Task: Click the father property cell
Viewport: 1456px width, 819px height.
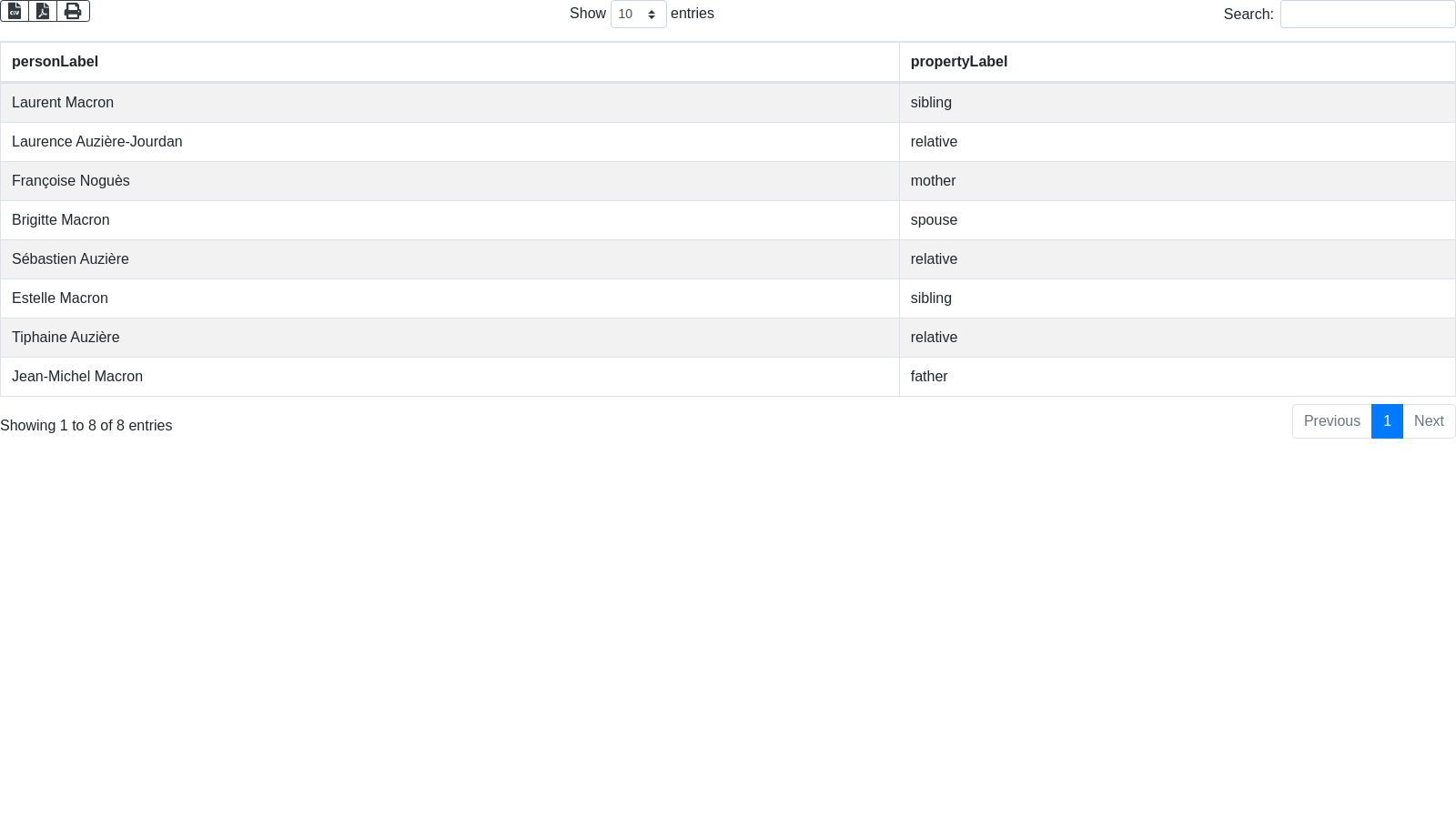Action: pos(929,377)
